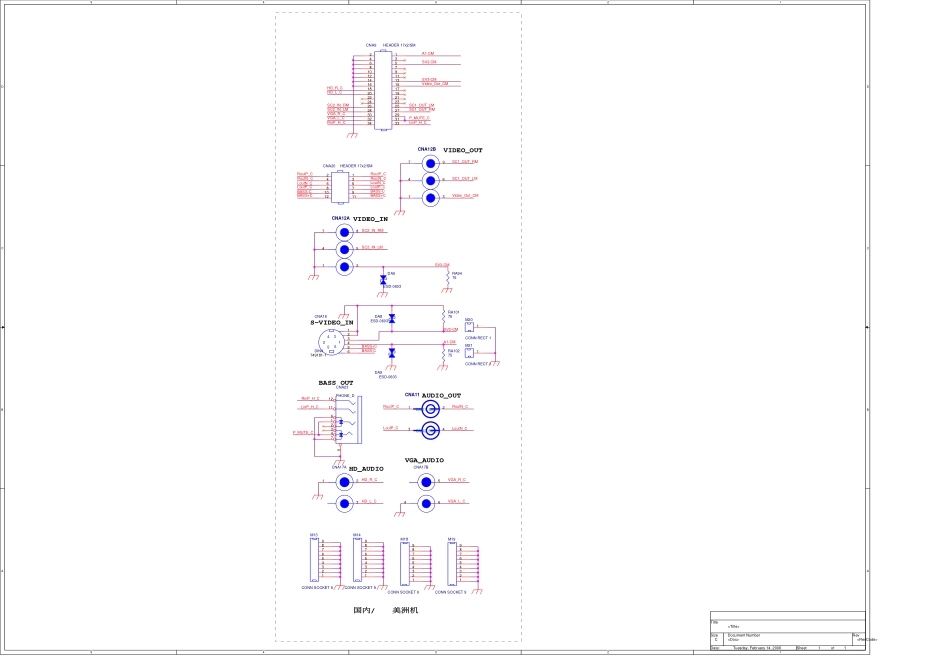The image size is (950, 672).
Task: Select the CNA20 header body
Action: (340, 187)
